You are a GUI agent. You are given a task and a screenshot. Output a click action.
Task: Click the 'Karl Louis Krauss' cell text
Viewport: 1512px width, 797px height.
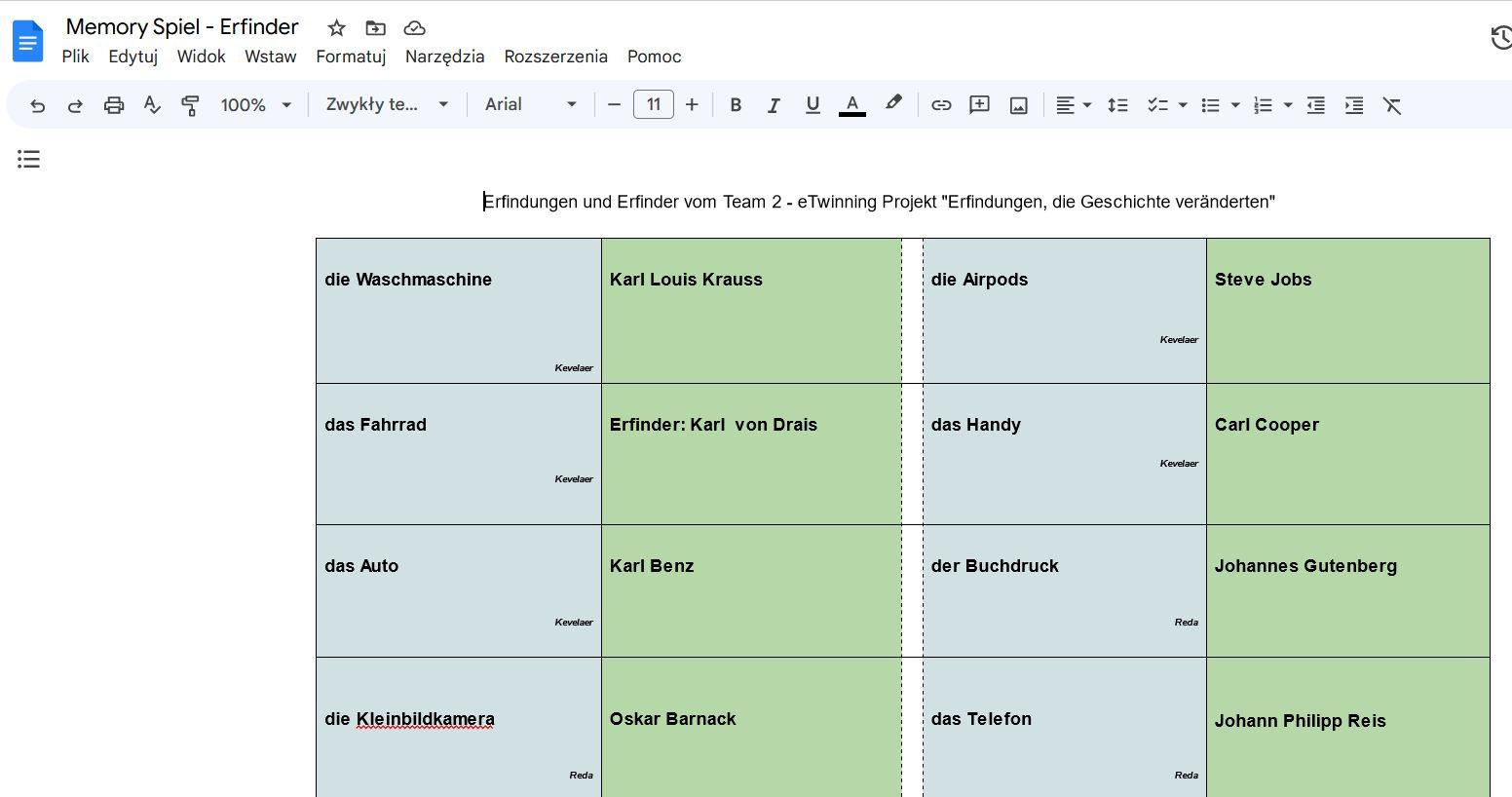[x=686, y=280]
